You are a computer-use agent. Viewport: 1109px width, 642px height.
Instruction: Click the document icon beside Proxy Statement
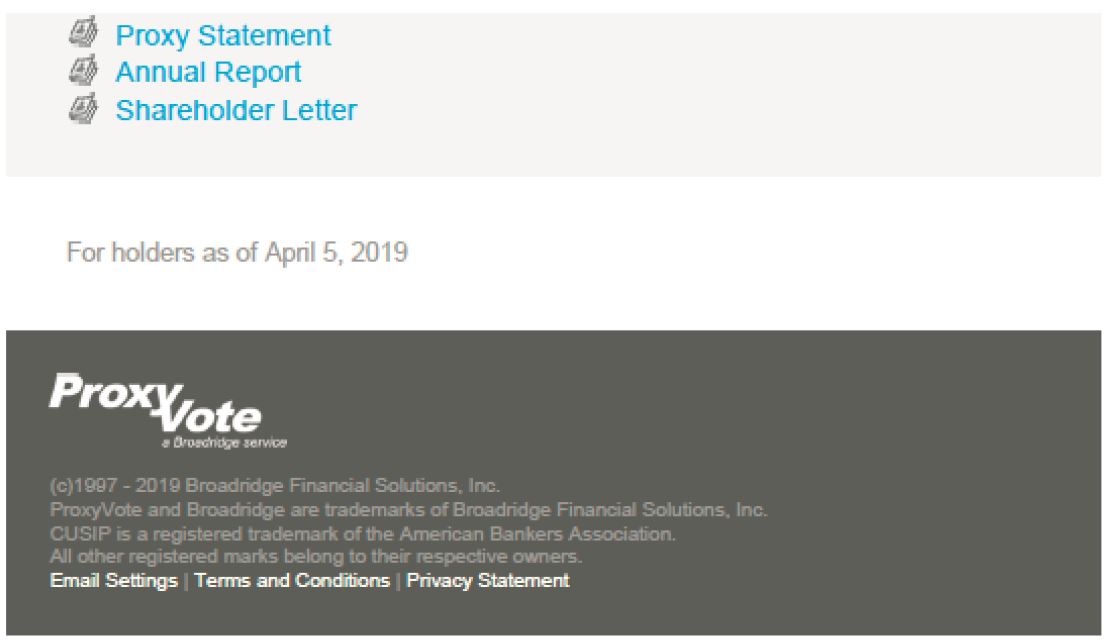coord(83,35)
